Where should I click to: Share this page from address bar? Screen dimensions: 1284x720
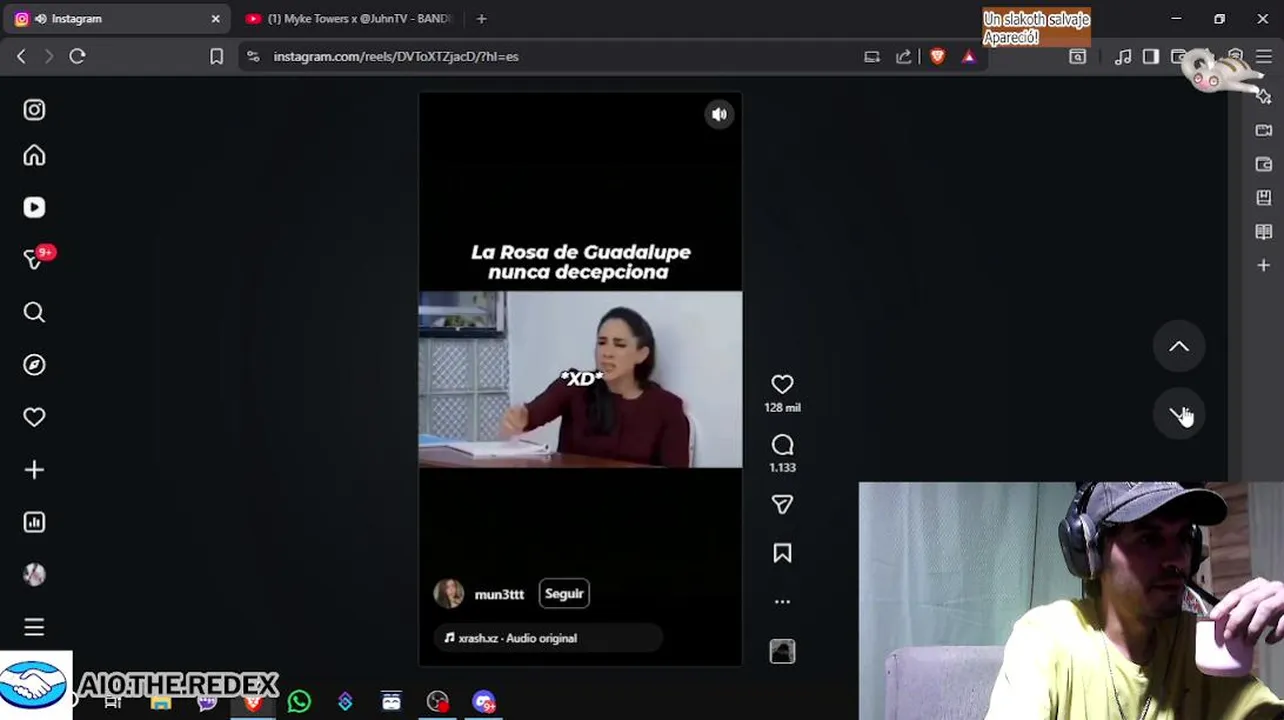(904, 57)
